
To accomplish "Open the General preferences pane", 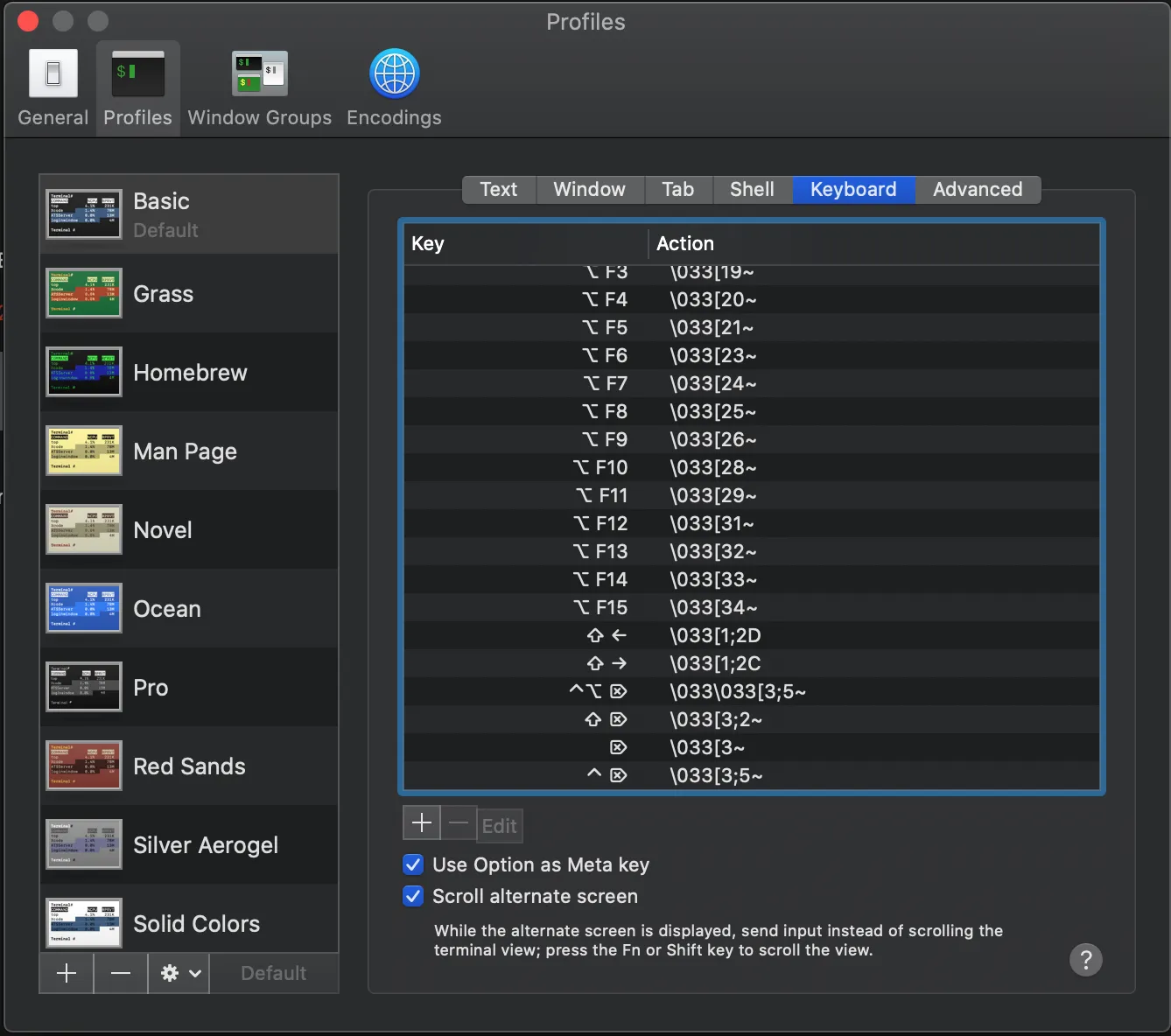I will [53, 88].
